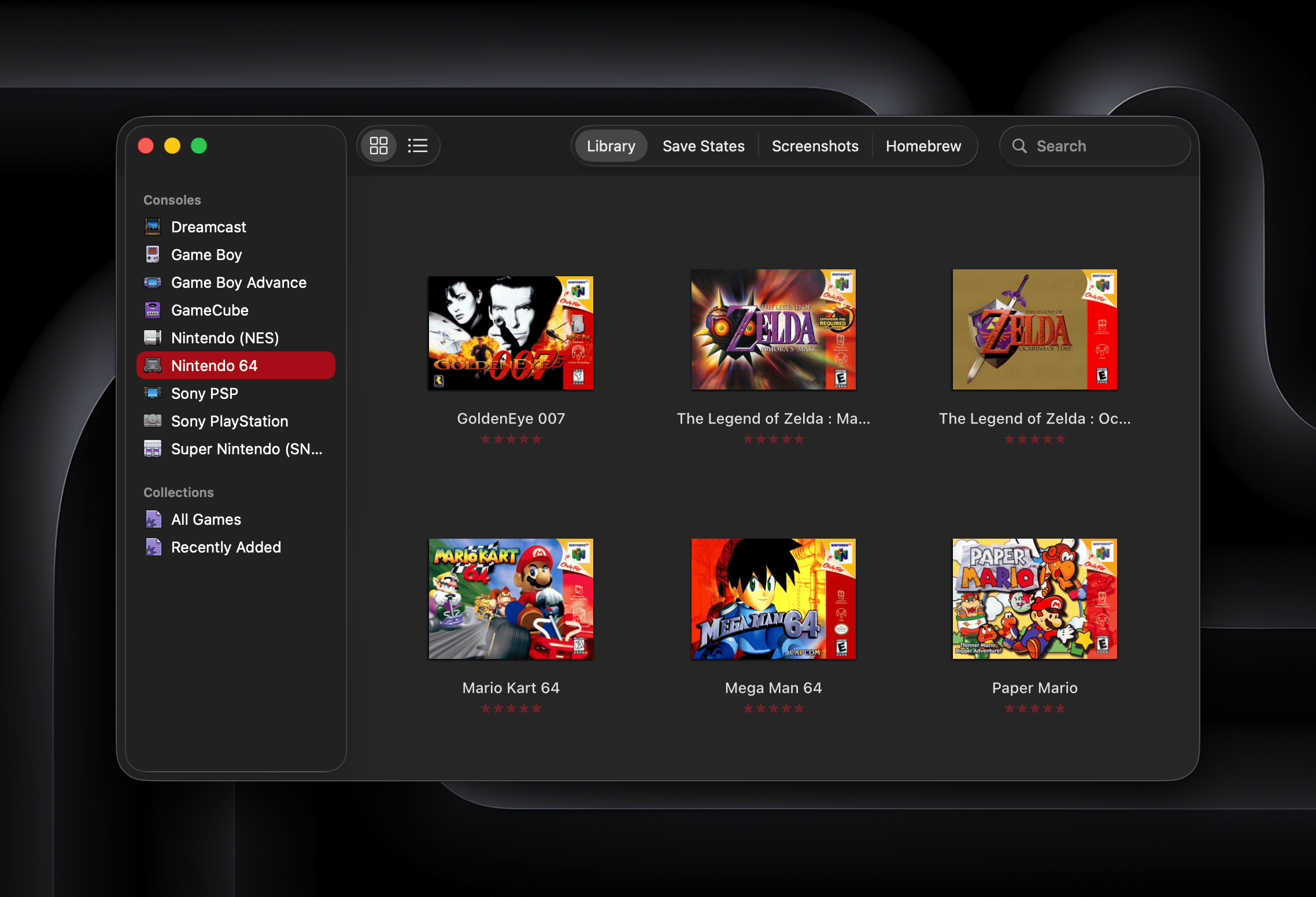Select the Mario Kart 64 box art
Viewport: 1316px width, 897px height.
point(511,599)
